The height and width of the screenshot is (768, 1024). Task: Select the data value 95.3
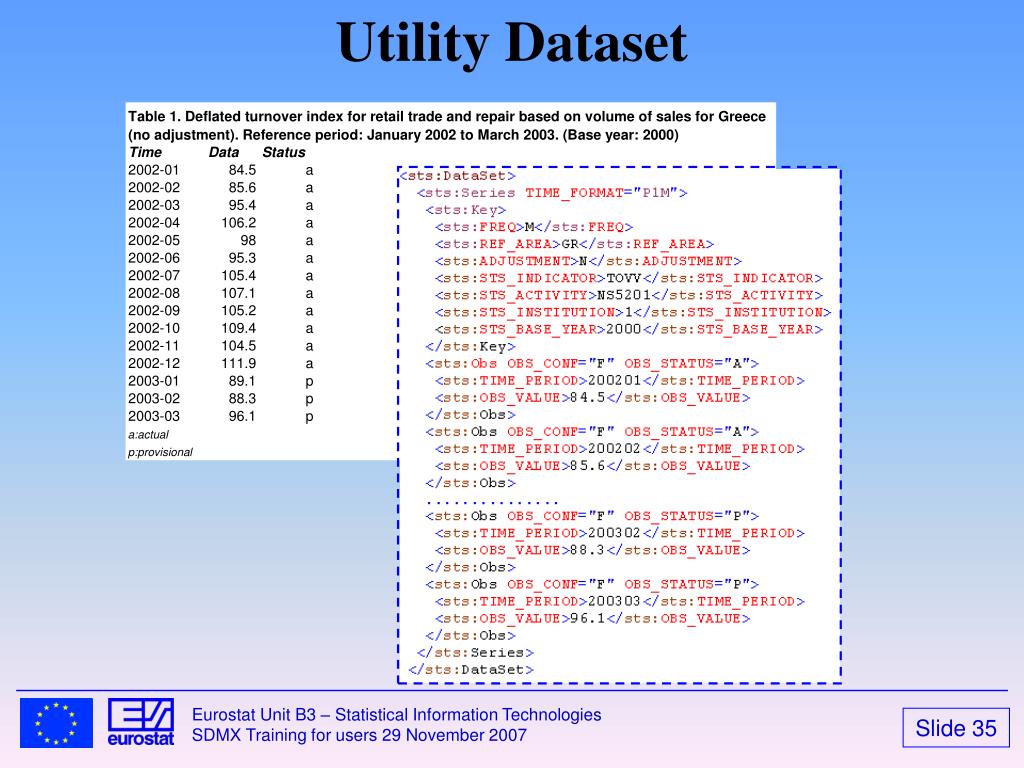(242, 258)
